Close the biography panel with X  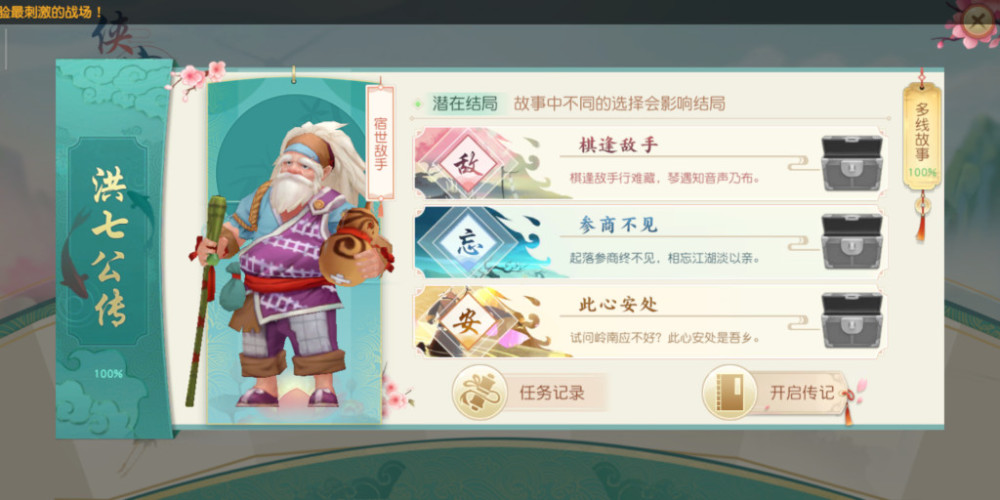point(976,20)
